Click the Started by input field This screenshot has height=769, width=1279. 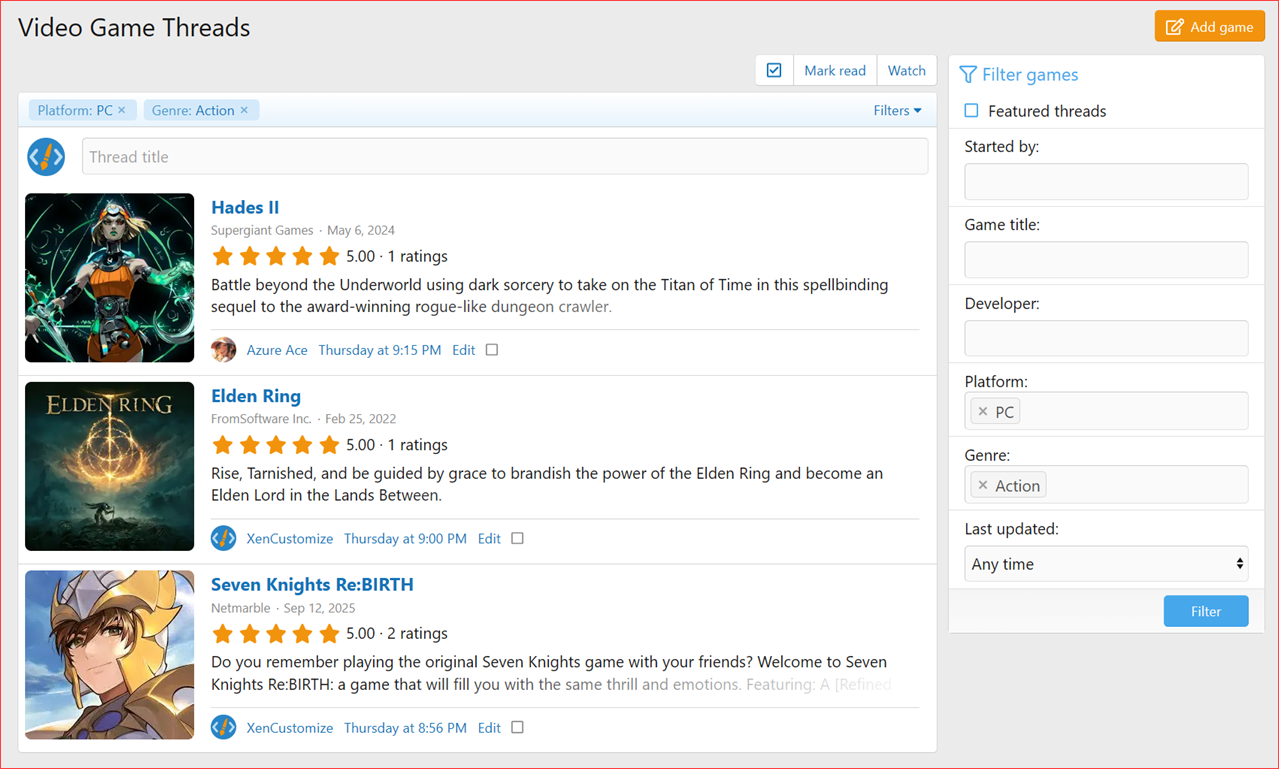coord(1106,181)
